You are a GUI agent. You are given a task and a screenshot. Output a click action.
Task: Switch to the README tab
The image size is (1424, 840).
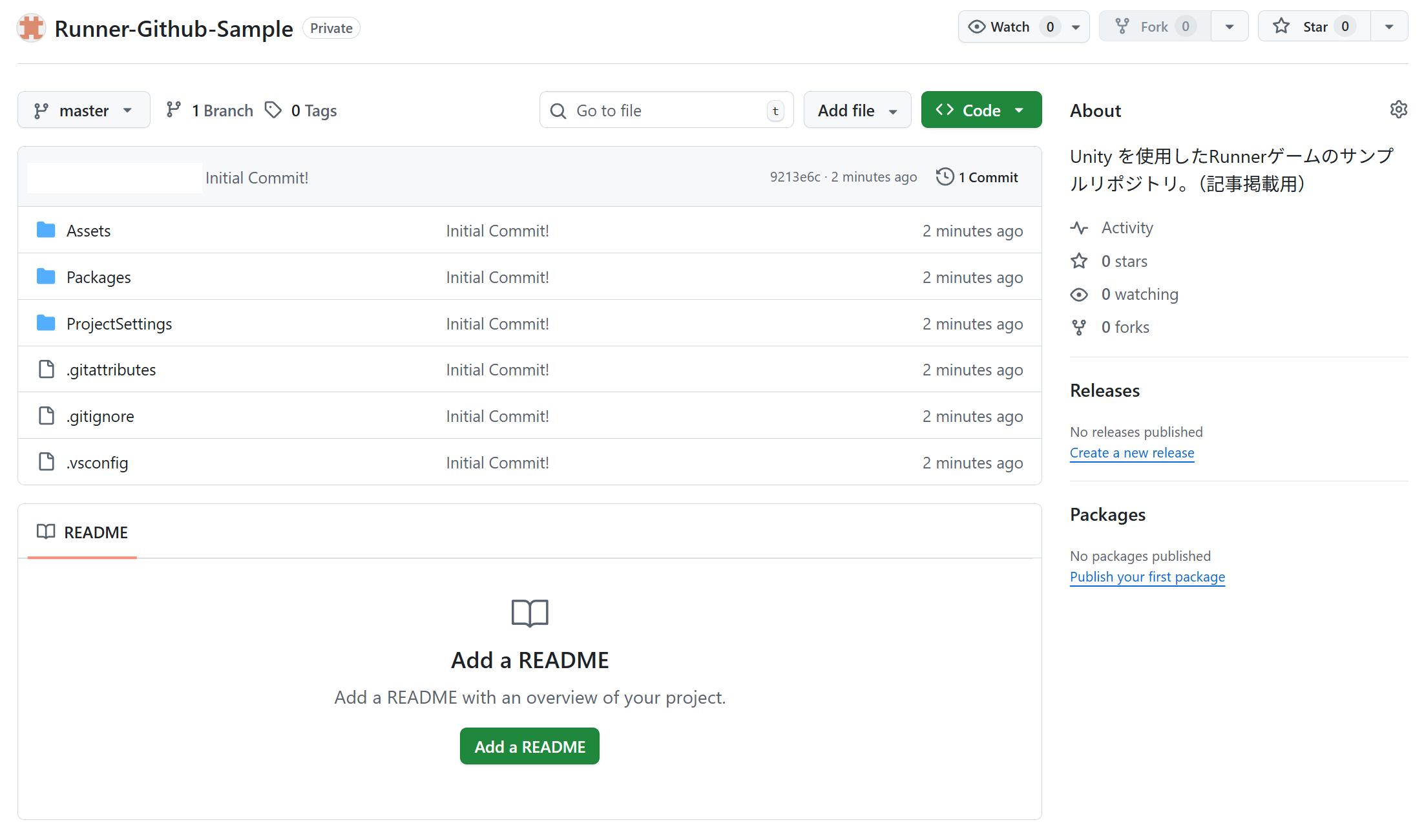82,532
